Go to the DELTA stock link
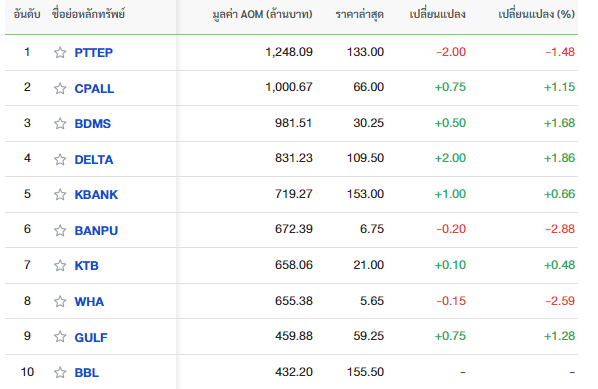This screenshot has height=389, width=598. (x=94, y=159)
